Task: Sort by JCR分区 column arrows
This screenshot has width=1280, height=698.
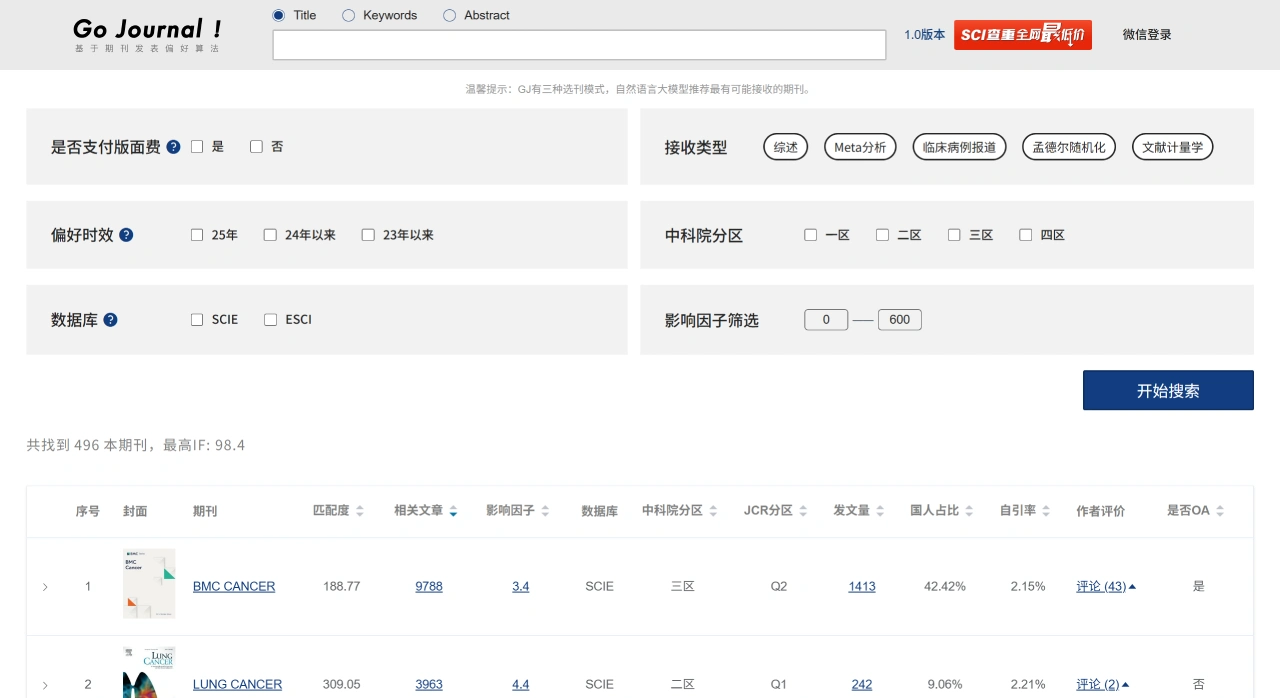Action: click(803, 511)
